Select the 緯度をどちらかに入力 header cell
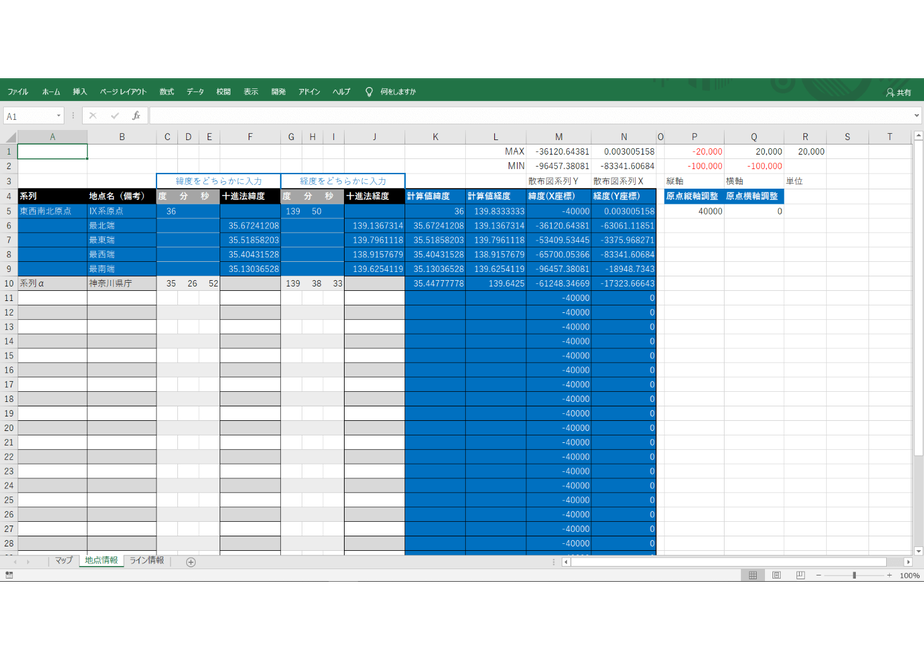 click(219, 181)
